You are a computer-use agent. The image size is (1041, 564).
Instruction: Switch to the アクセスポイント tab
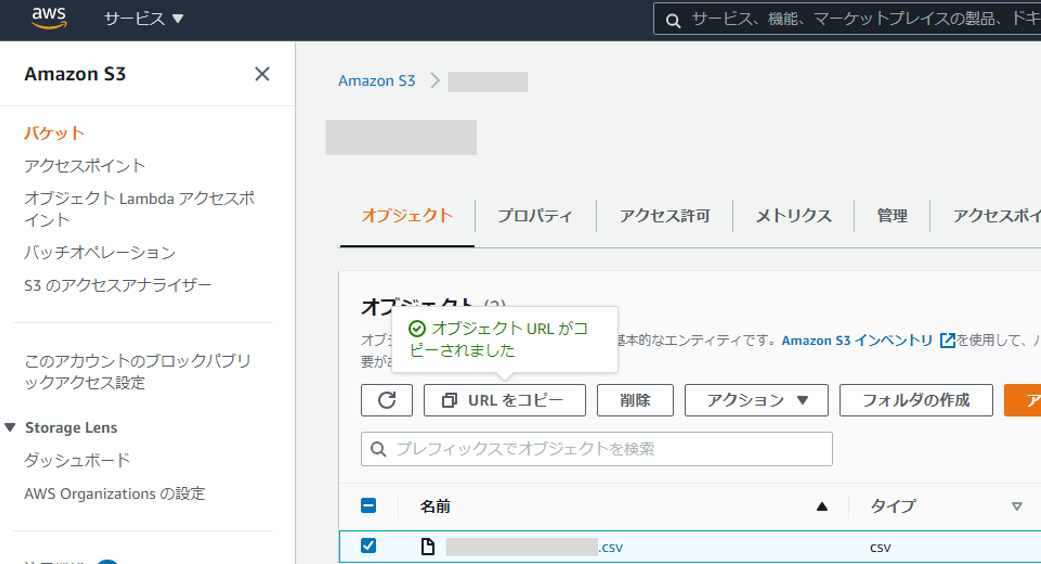tap(997, 216)
